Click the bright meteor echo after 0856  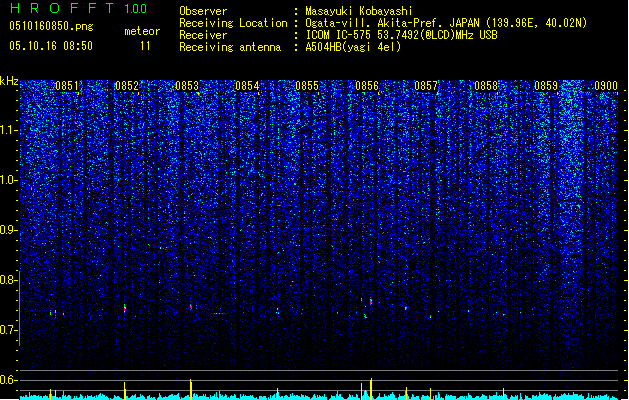click(x=371, y=301)
